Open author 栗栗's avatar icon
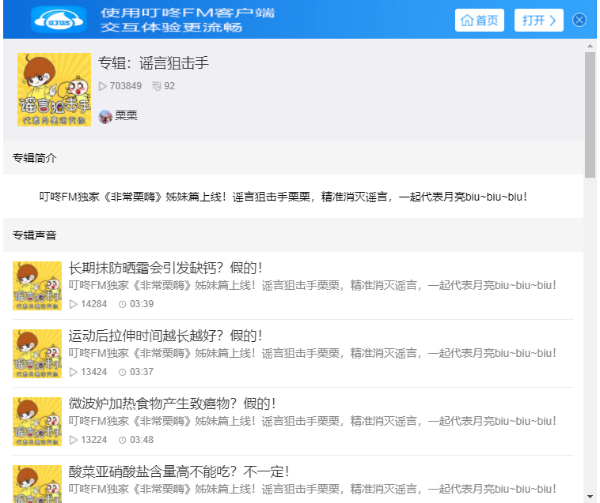 coord(105,116)
